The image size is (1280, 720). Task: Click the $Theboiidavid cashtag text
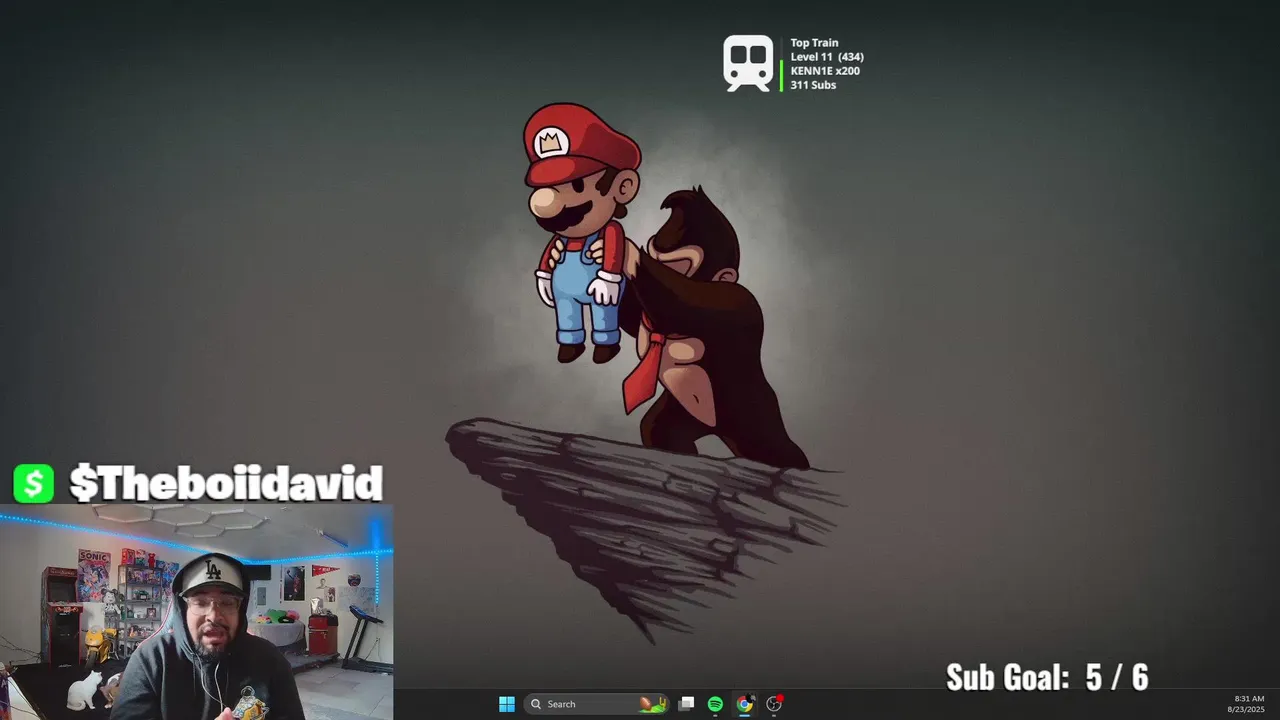(x=226, y=484)
